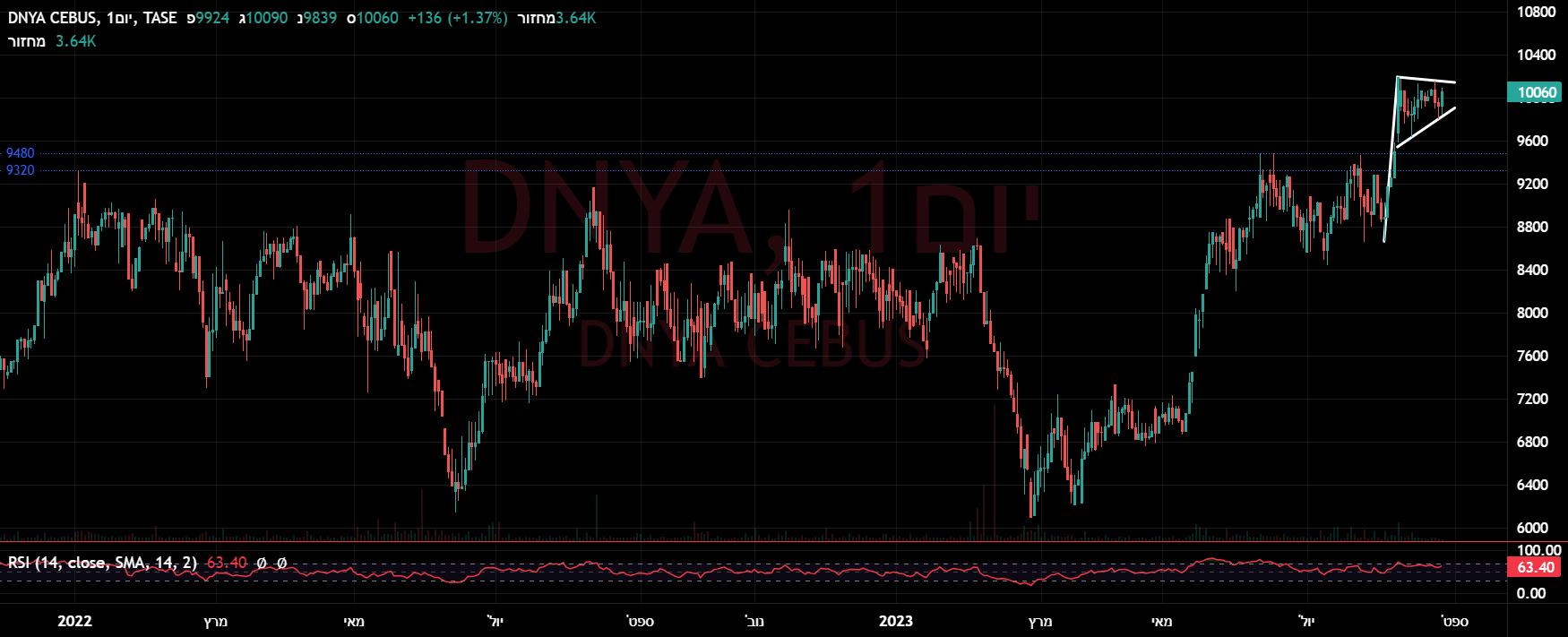Select the blue 9320 horizontal level label
The height and width of the screenshot is (637, 1568).
click(20, 170)
